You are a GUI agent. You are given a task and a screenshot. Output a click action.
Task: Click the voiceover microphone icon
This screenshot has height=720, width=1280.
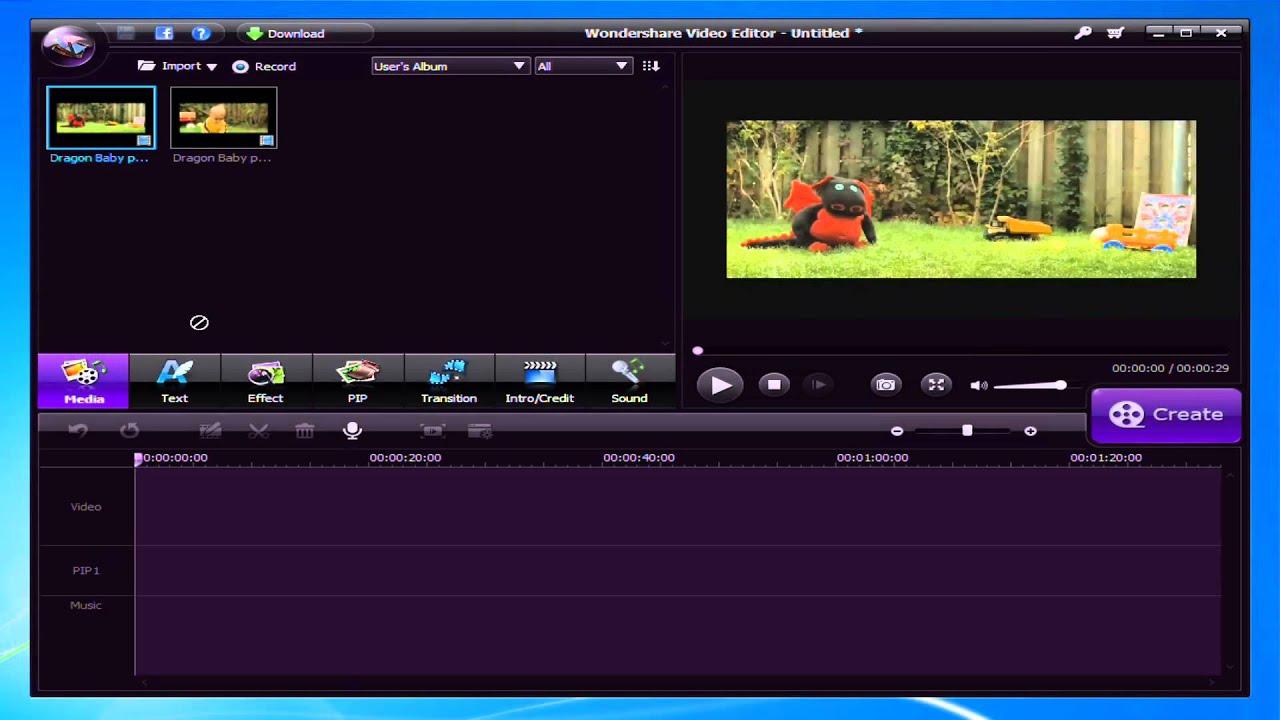click(x=352, y=431)
